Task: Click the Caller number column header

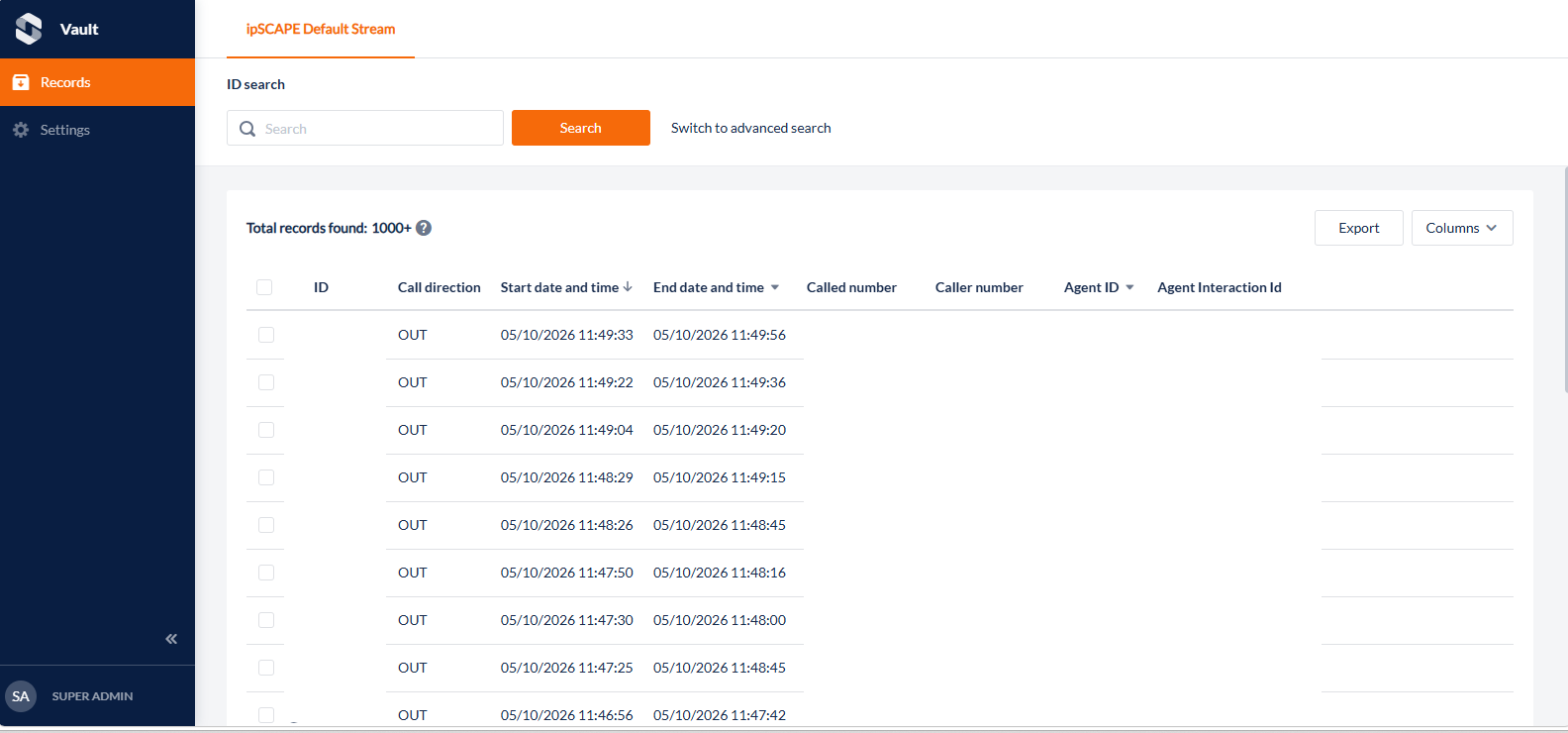Action: click(979, 287)
